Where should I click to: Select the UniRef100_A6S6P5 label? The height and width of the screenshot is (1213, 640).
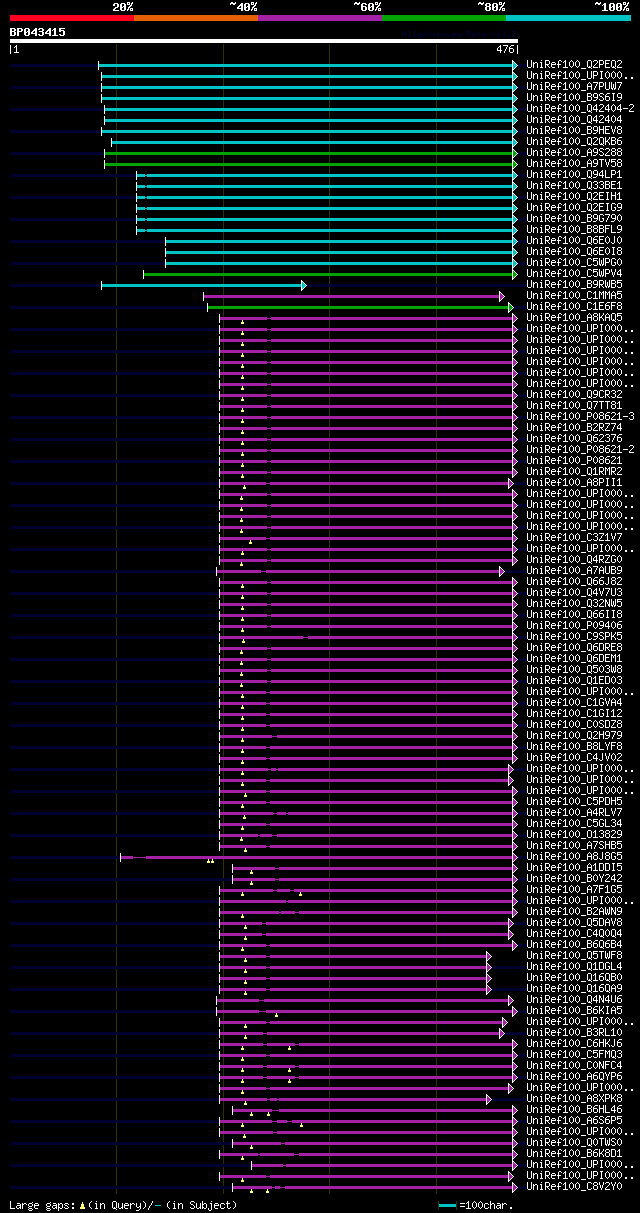(574, 1120)
